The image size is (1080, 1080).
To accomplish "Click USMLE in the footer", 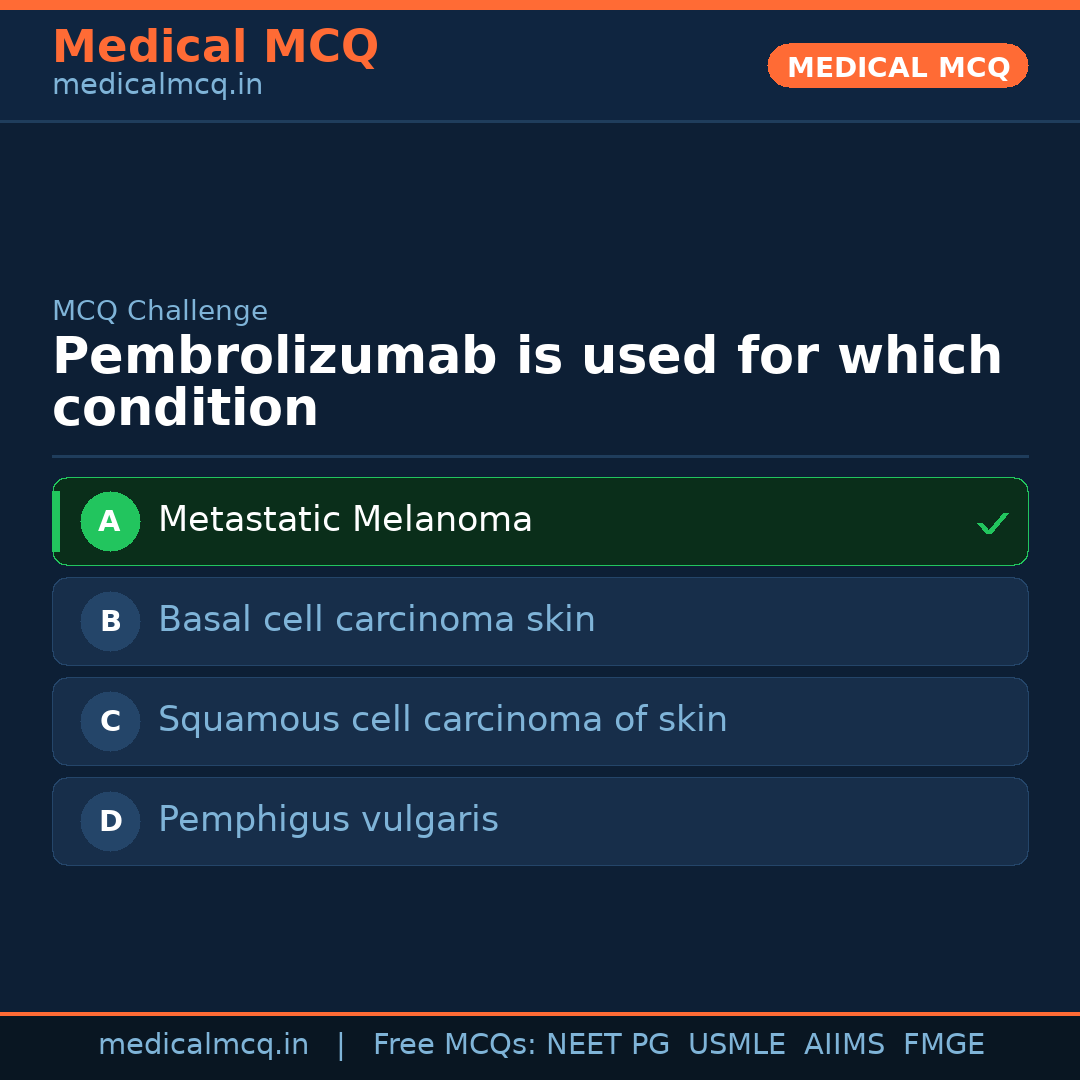I will tap(736, 1045).
